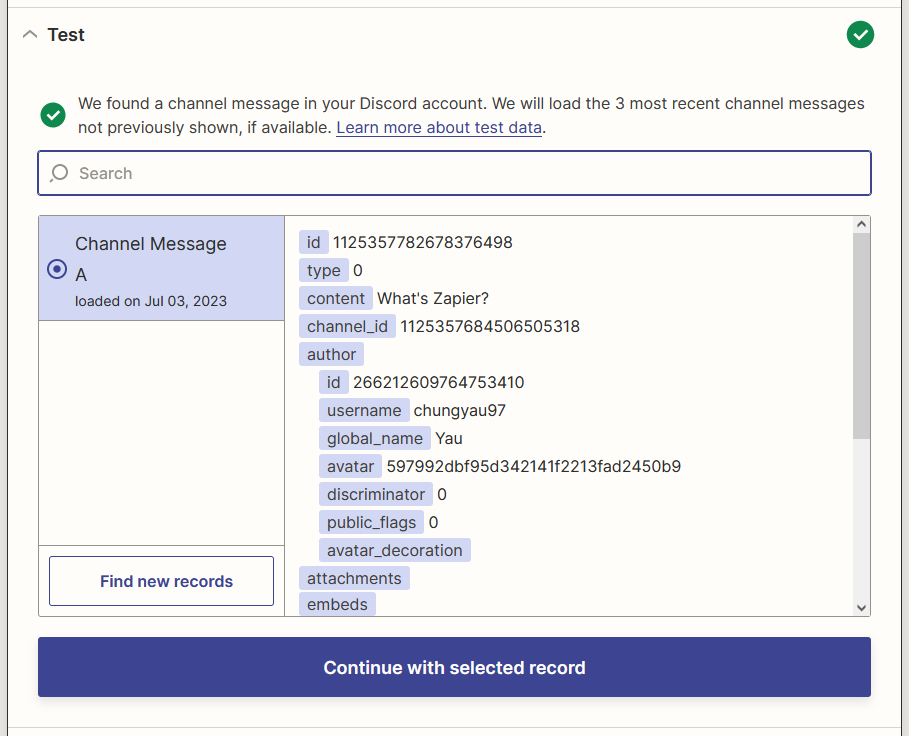Focus the Search input field
909x736 pixels.
coord(454,173)
